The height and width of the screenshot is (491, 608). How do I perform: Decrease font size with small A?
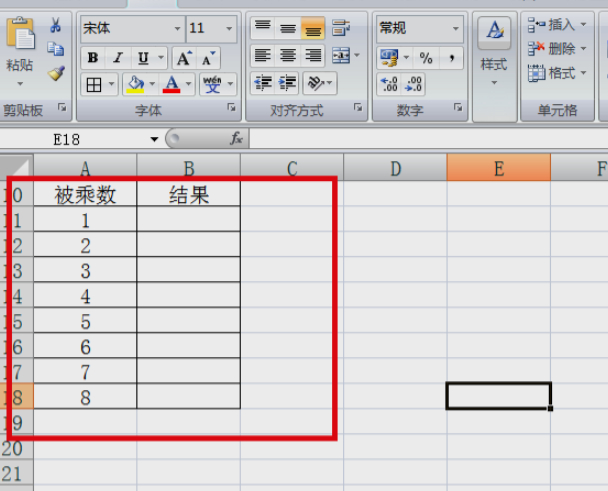coord(208,58)
